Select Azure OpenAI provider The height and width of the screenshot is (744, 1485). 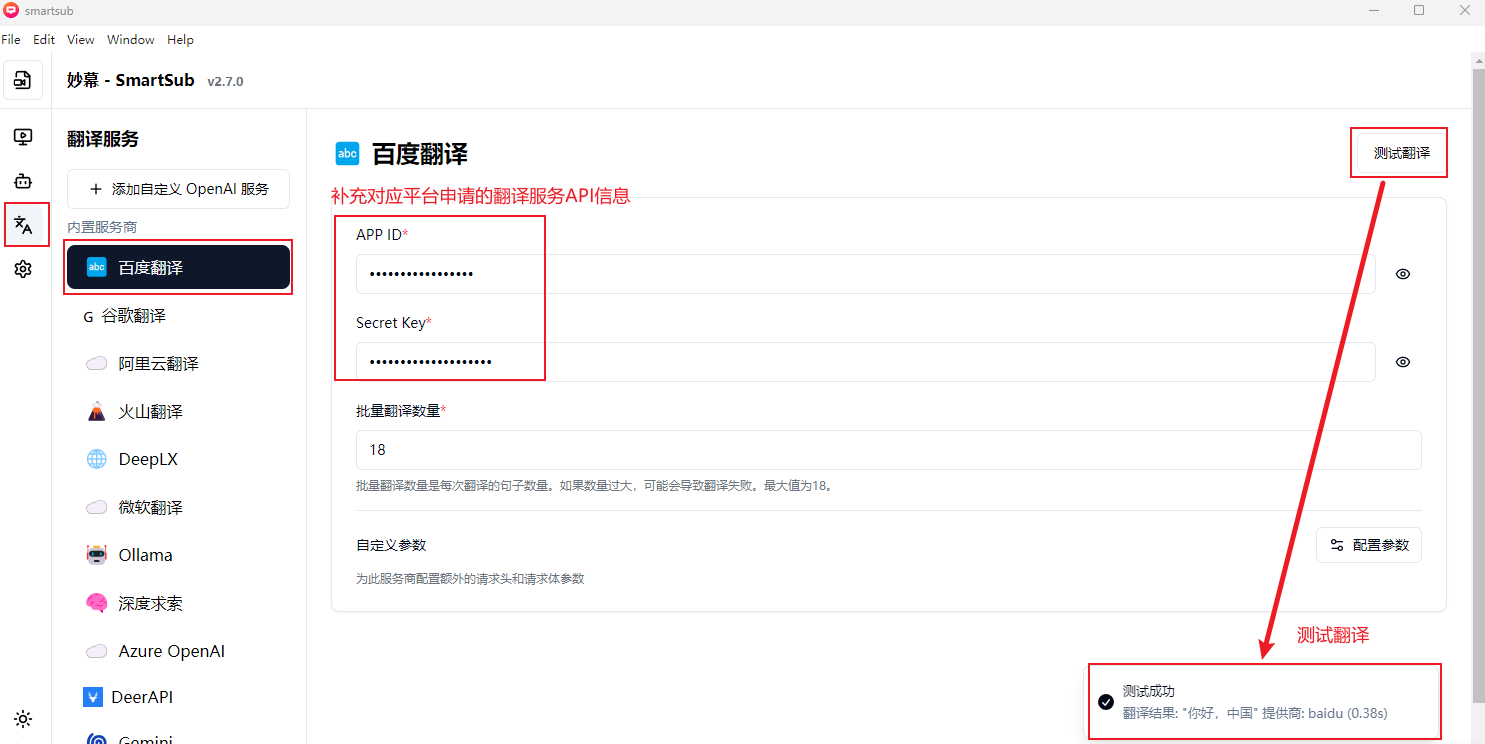point(178,651)
